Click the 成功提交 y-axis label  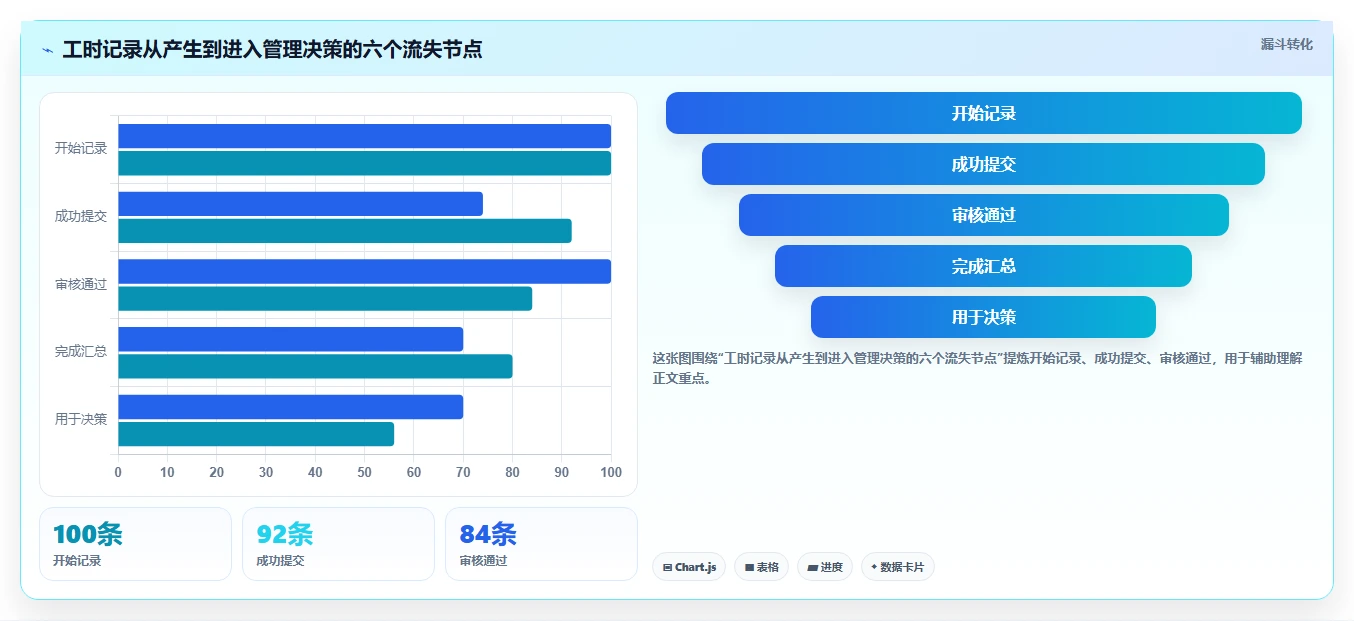click(x=81, y=216)
